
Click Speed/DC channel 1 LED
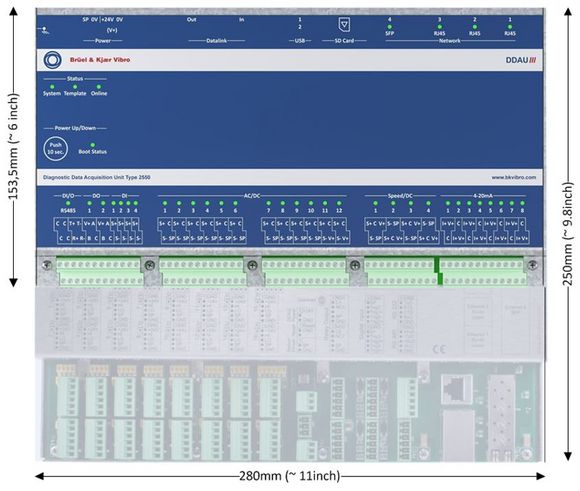[375, 203]
